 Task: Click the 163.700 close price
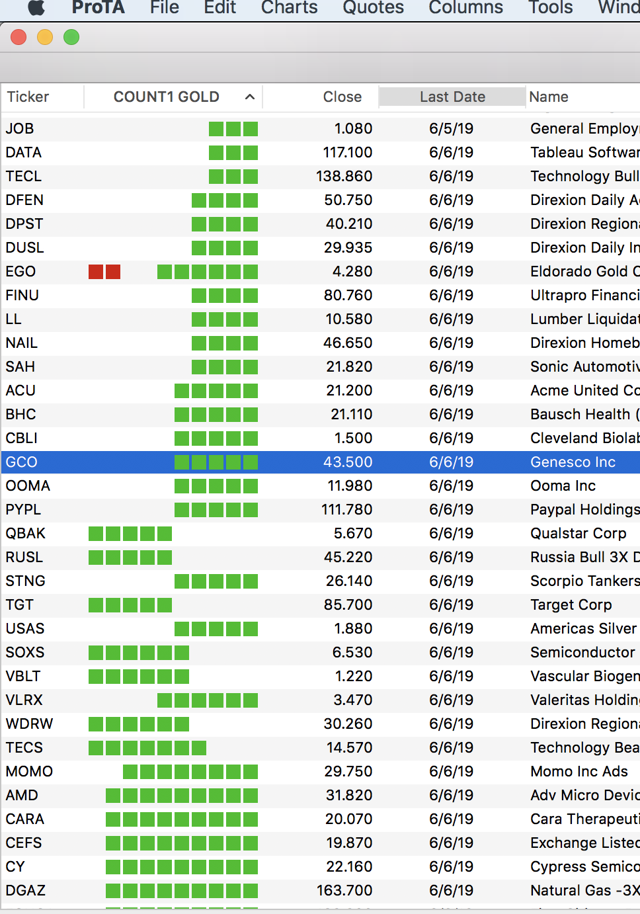(x=344, y=891)
